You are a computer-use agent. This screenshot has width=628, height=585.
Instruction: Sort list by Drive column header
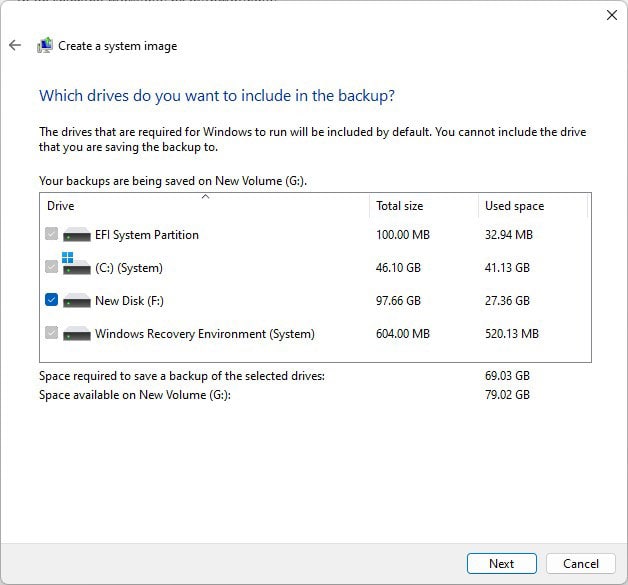(x=204, y=206)
